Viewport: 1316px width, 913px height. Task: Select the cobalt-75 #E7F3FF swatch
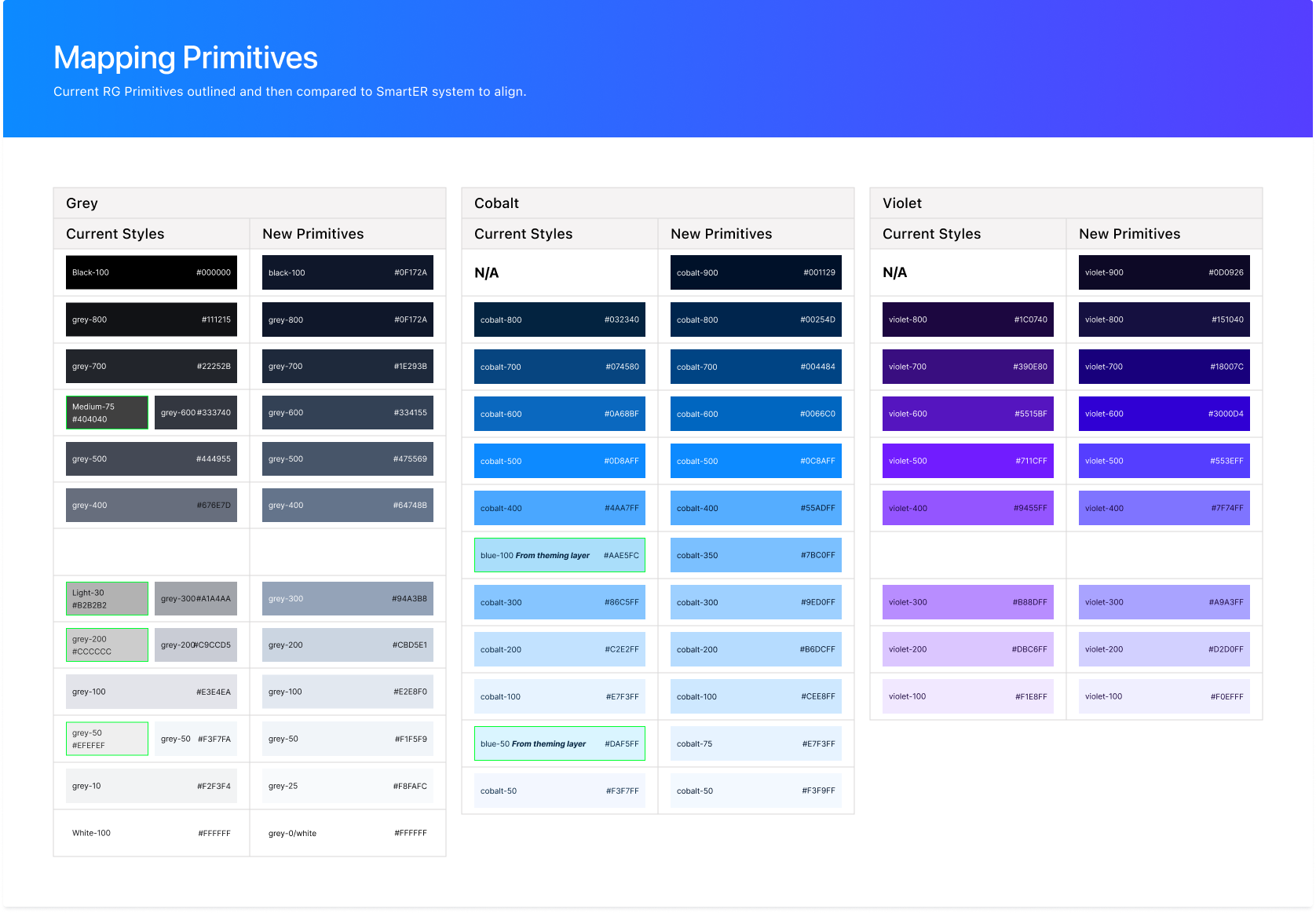coord(756,743)
